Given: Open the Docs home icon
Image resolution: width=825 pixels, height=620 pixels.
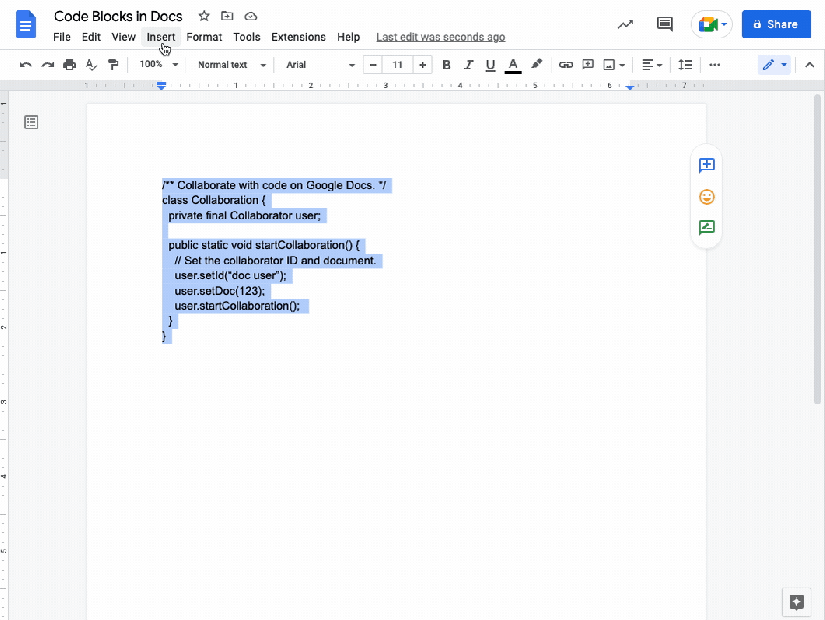Looking at the screenshot, I should point(25,24).
